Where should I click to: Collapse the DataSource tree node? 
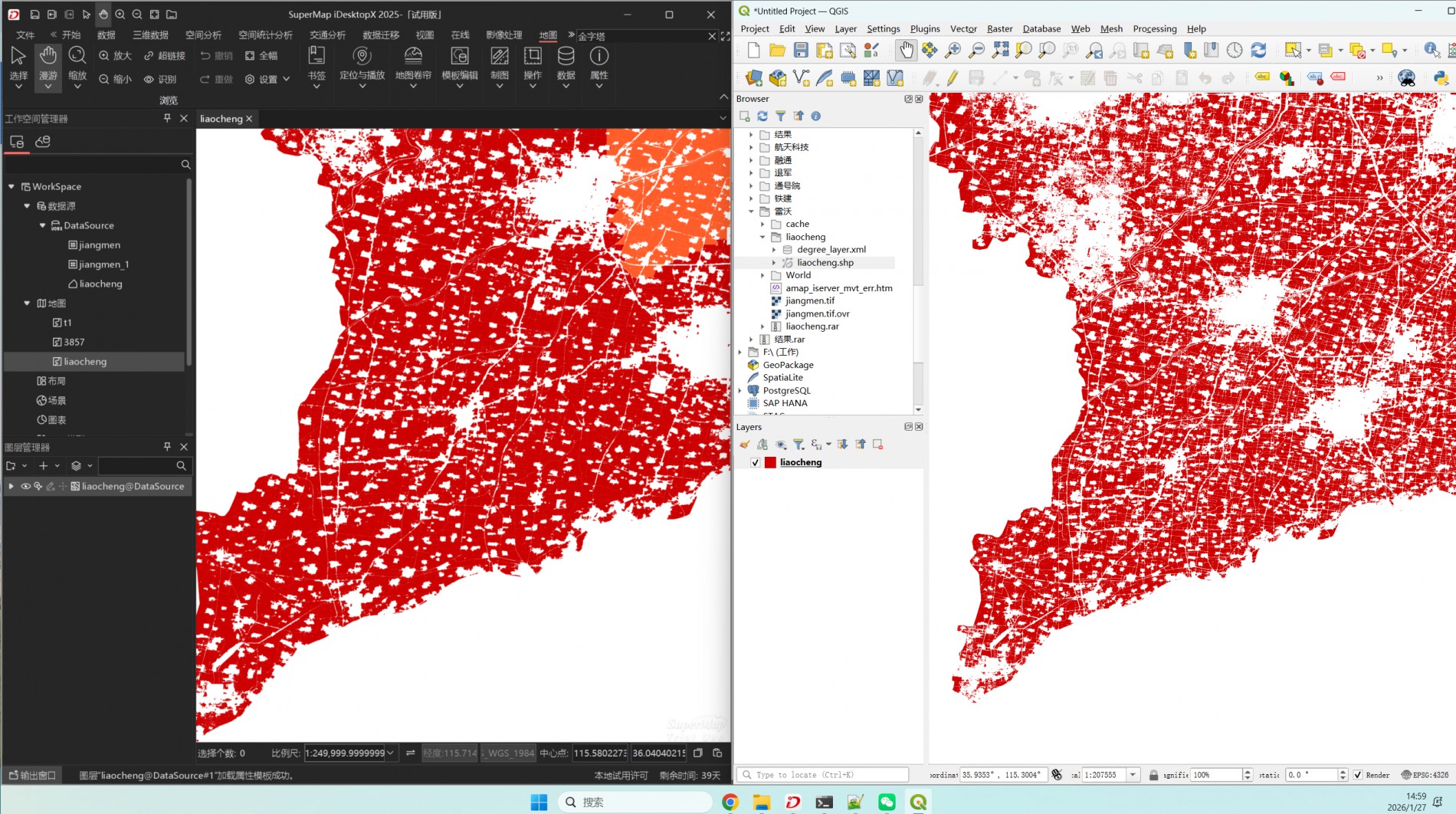tap(43, 225)
